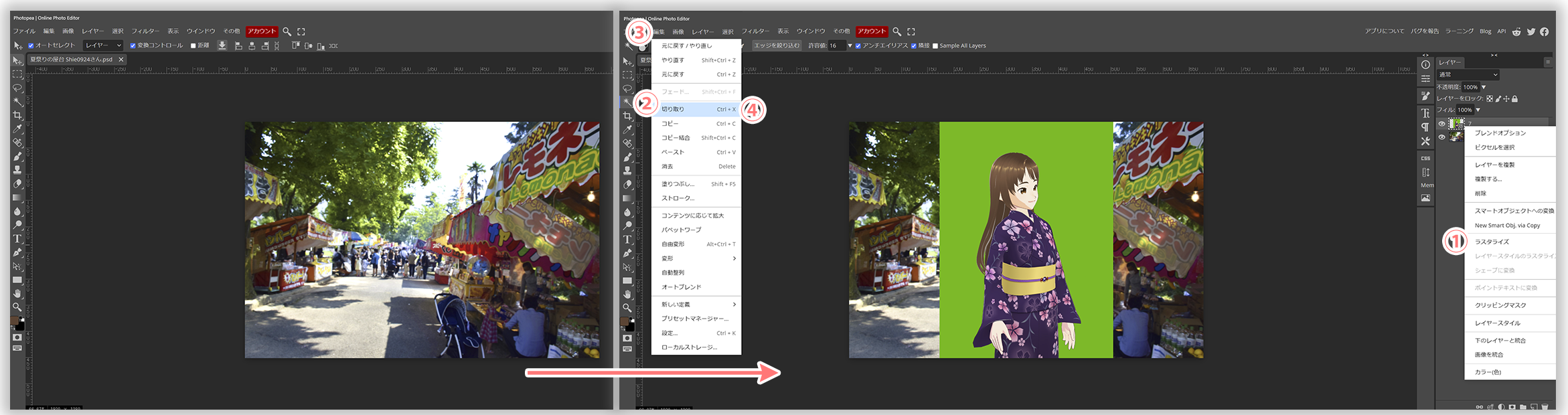The height and width of the screenshot is (415, 1568).
Task: Open the 通常 blend mode dropdown
Action: [x=1468, y=74]
